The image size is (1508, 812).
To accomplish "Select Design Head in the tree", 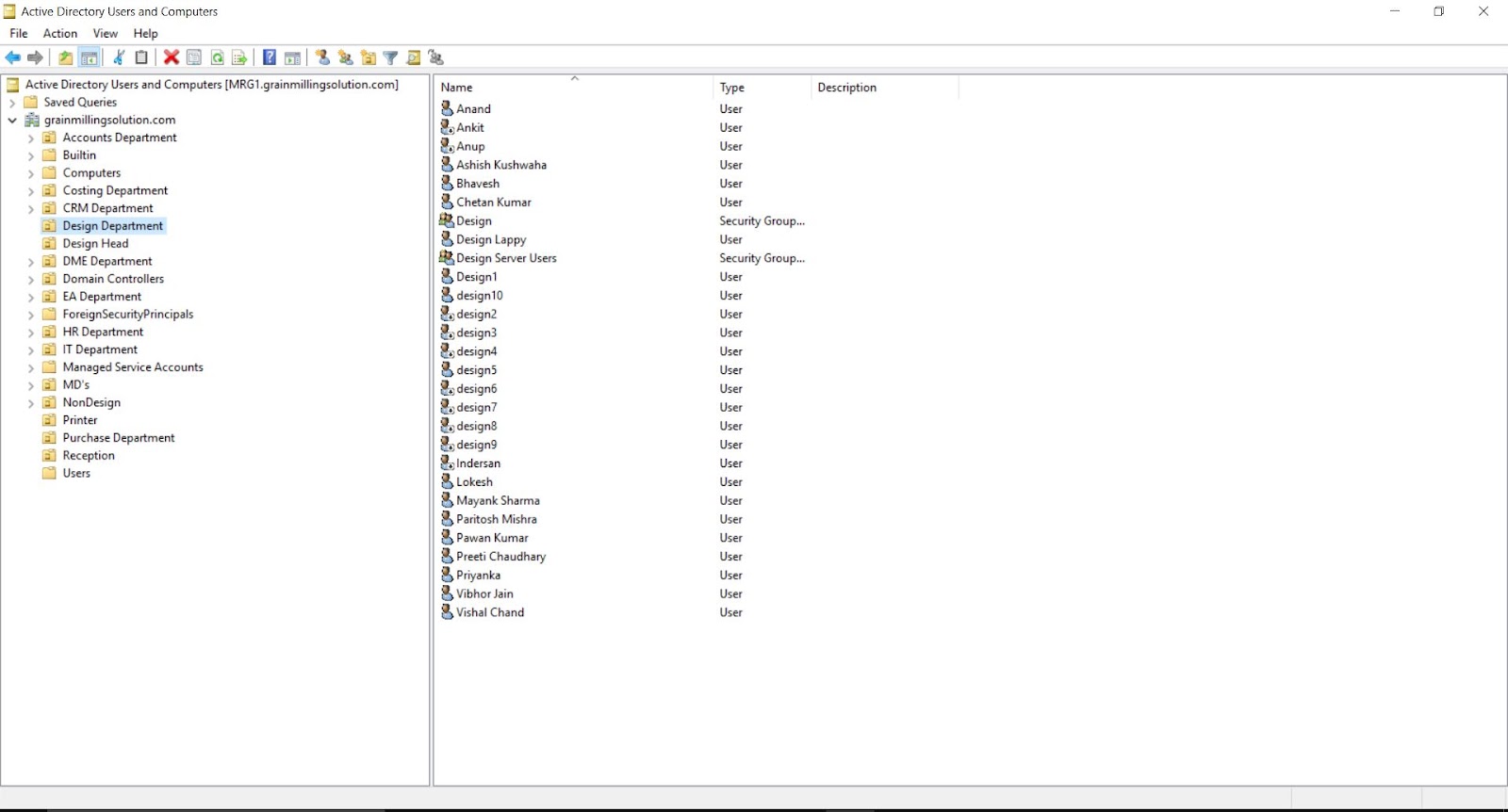I will 95,243.
